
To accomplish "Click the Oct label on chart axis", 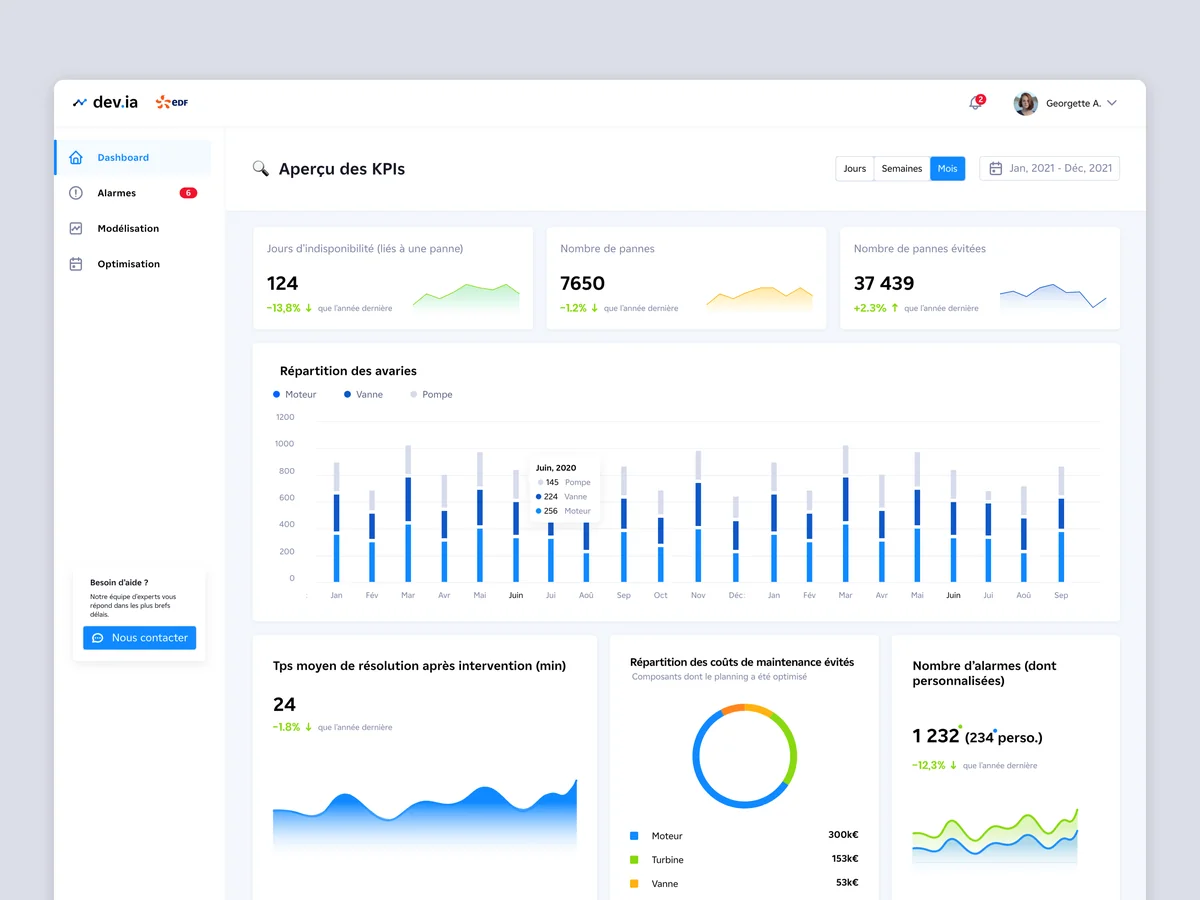I will coord(661,595).
